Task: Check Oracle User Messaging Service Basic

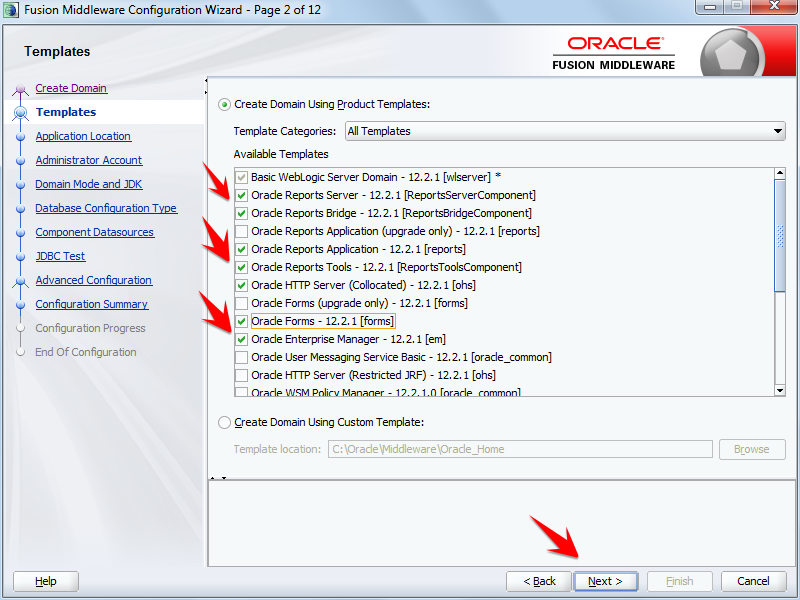Action: (240, 357)
